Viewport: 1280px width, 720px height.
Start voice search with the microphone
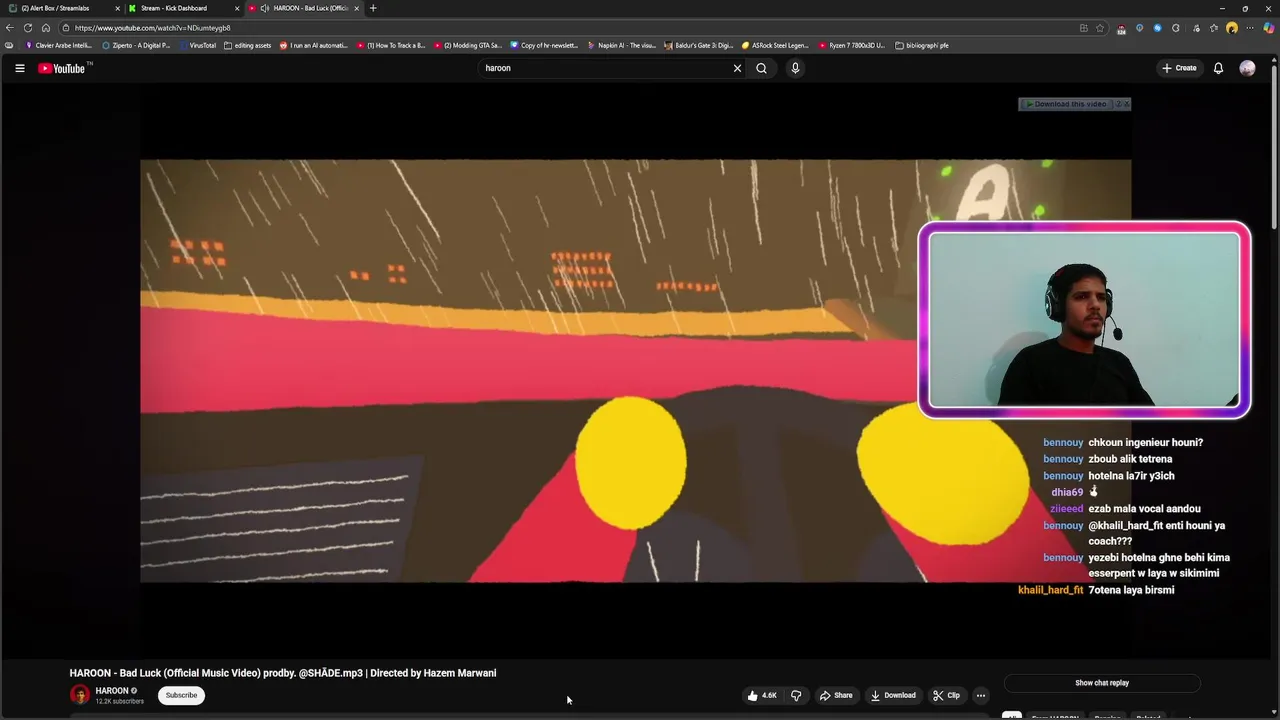[x=795, y=68]
